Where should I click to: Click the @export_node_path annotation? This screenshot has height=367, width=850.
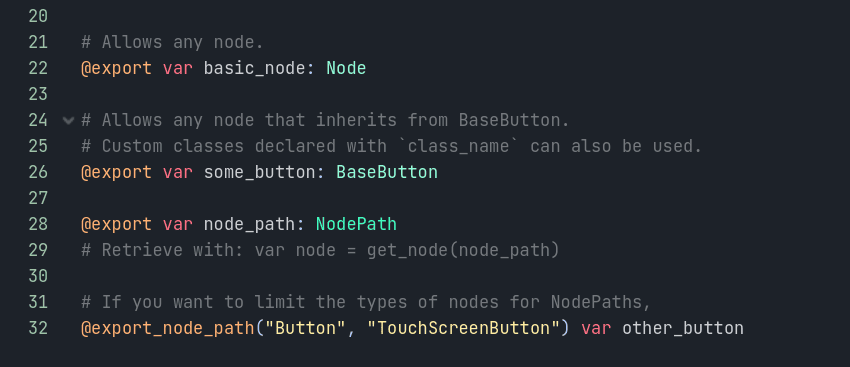[x=168, y=329]
